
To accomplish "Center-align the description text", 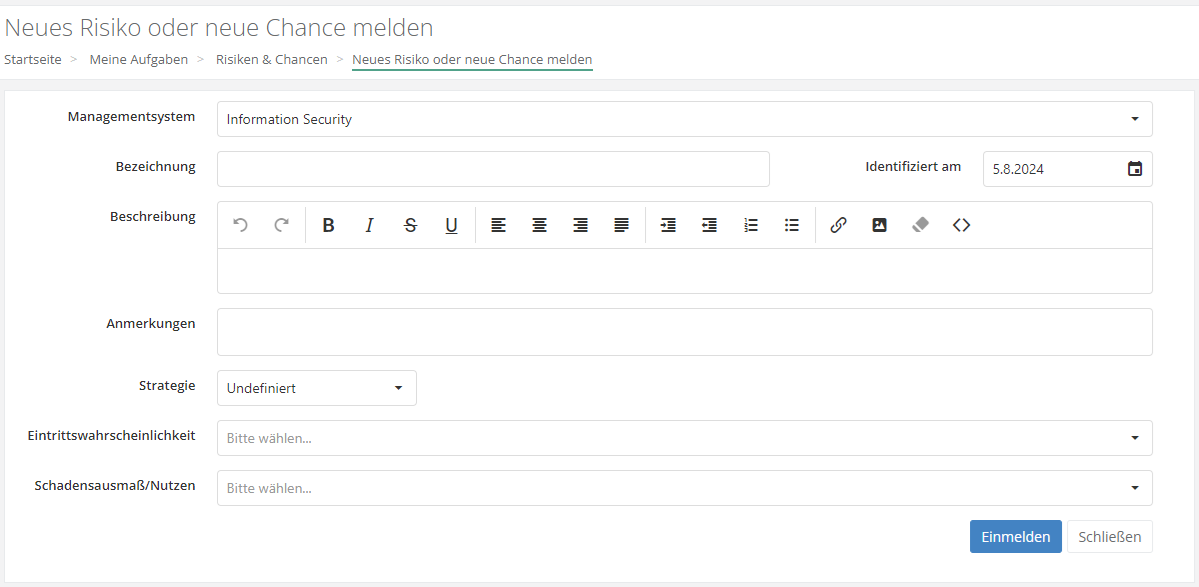I will click(x=539, y=226).
